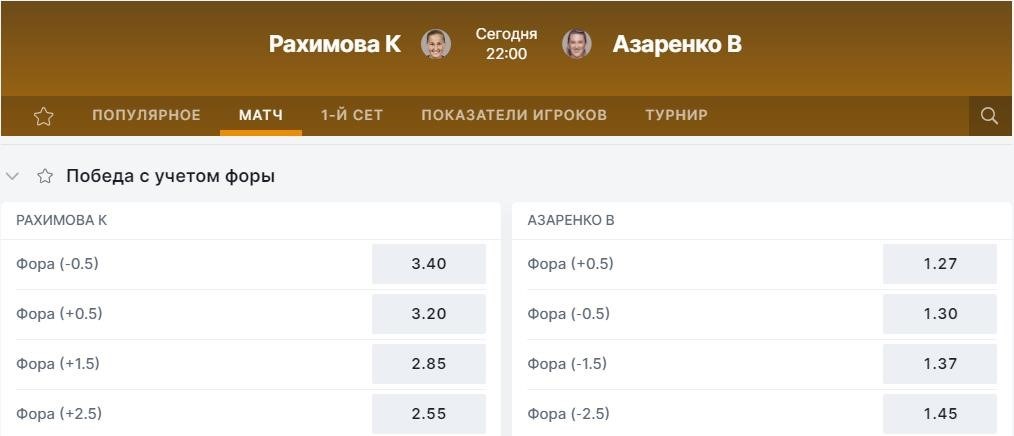
Task: Star the Победа с учетом форы market
Action: pos(45,176)
